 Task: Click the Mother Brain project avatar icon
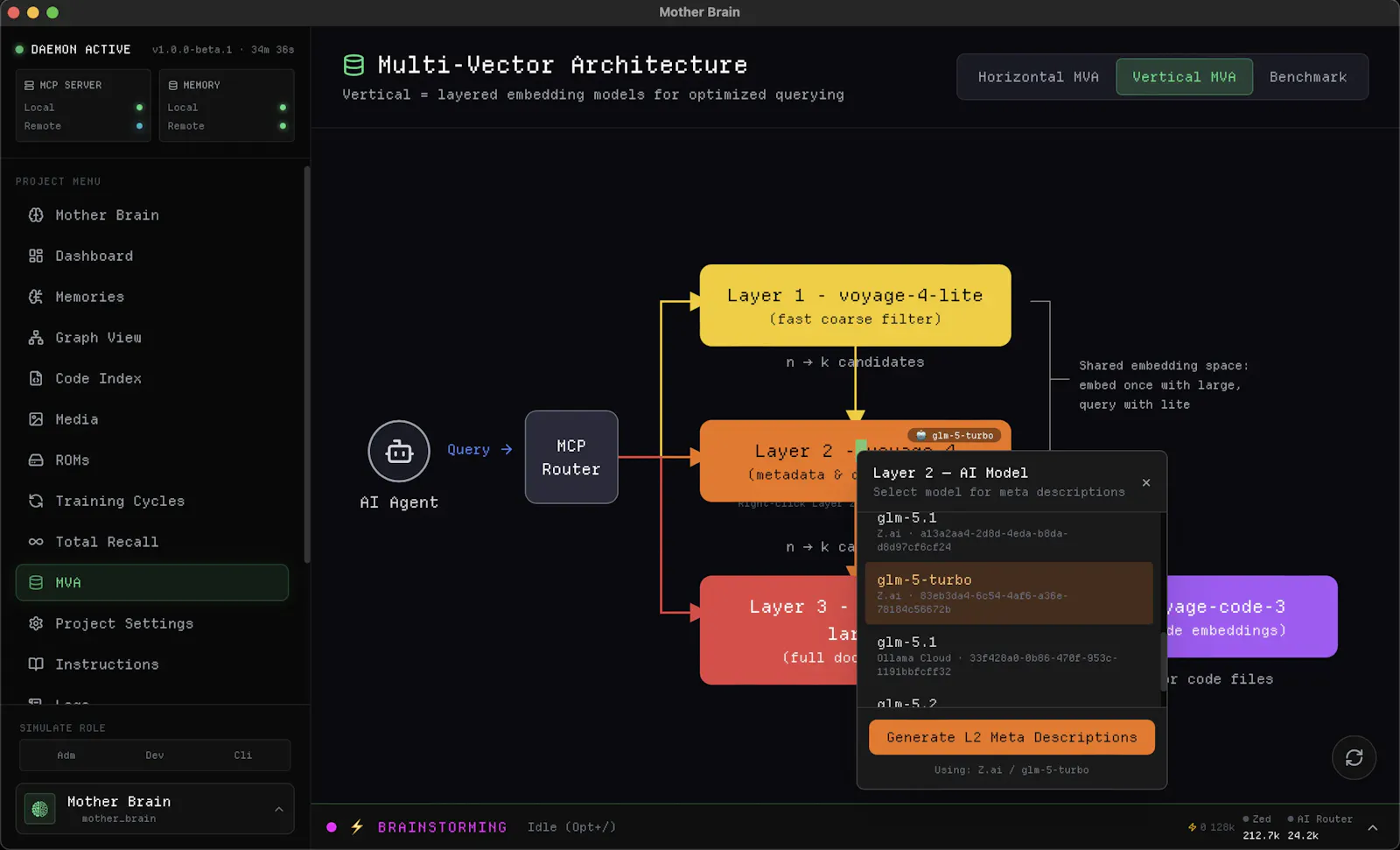click(40, 809)
